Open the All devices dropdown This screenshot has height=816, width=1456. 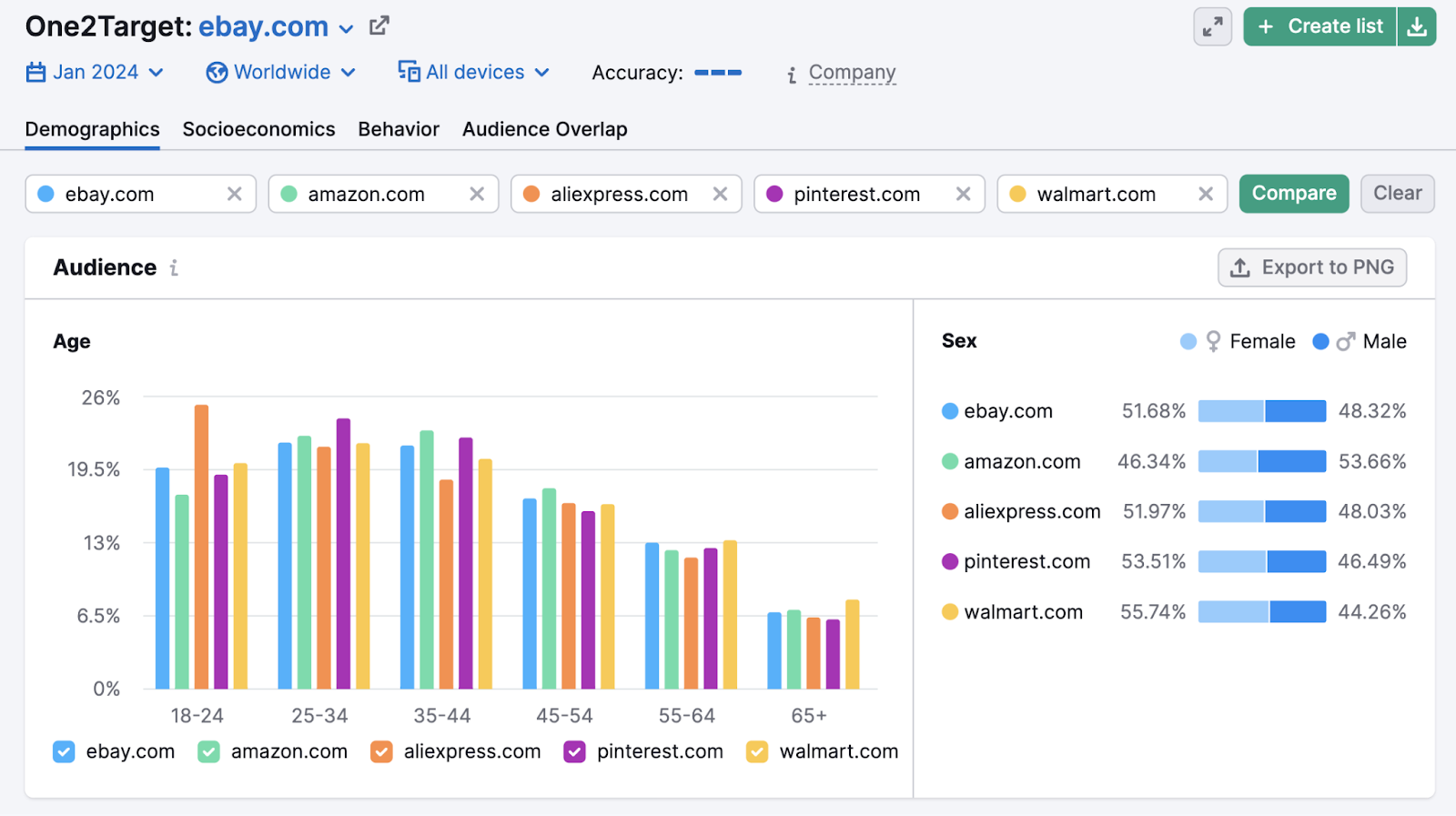pyautogui.click(x=474, y=73)
